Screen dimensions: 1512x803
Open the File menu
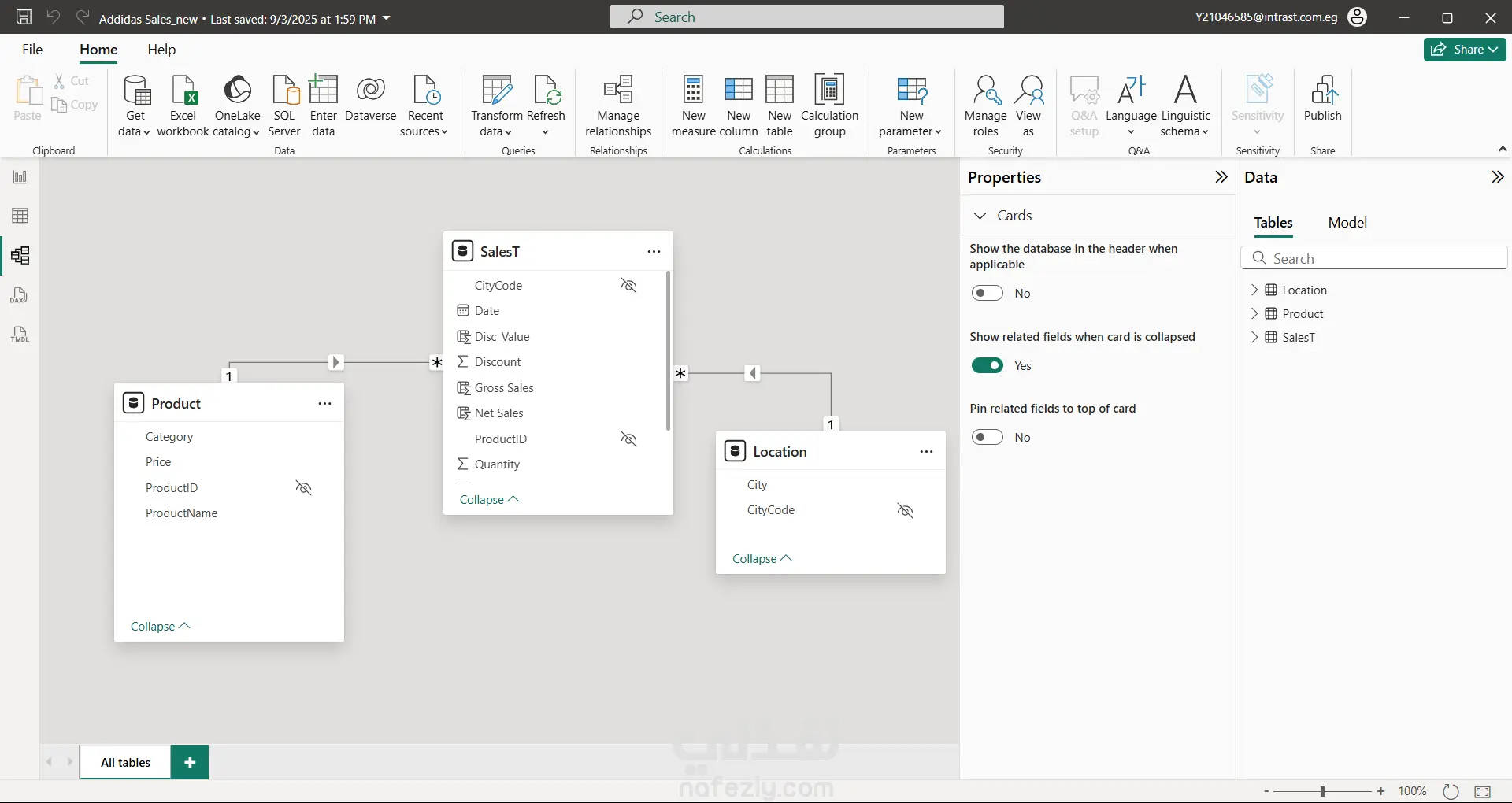pyautogui.click(x=32, y=50)
